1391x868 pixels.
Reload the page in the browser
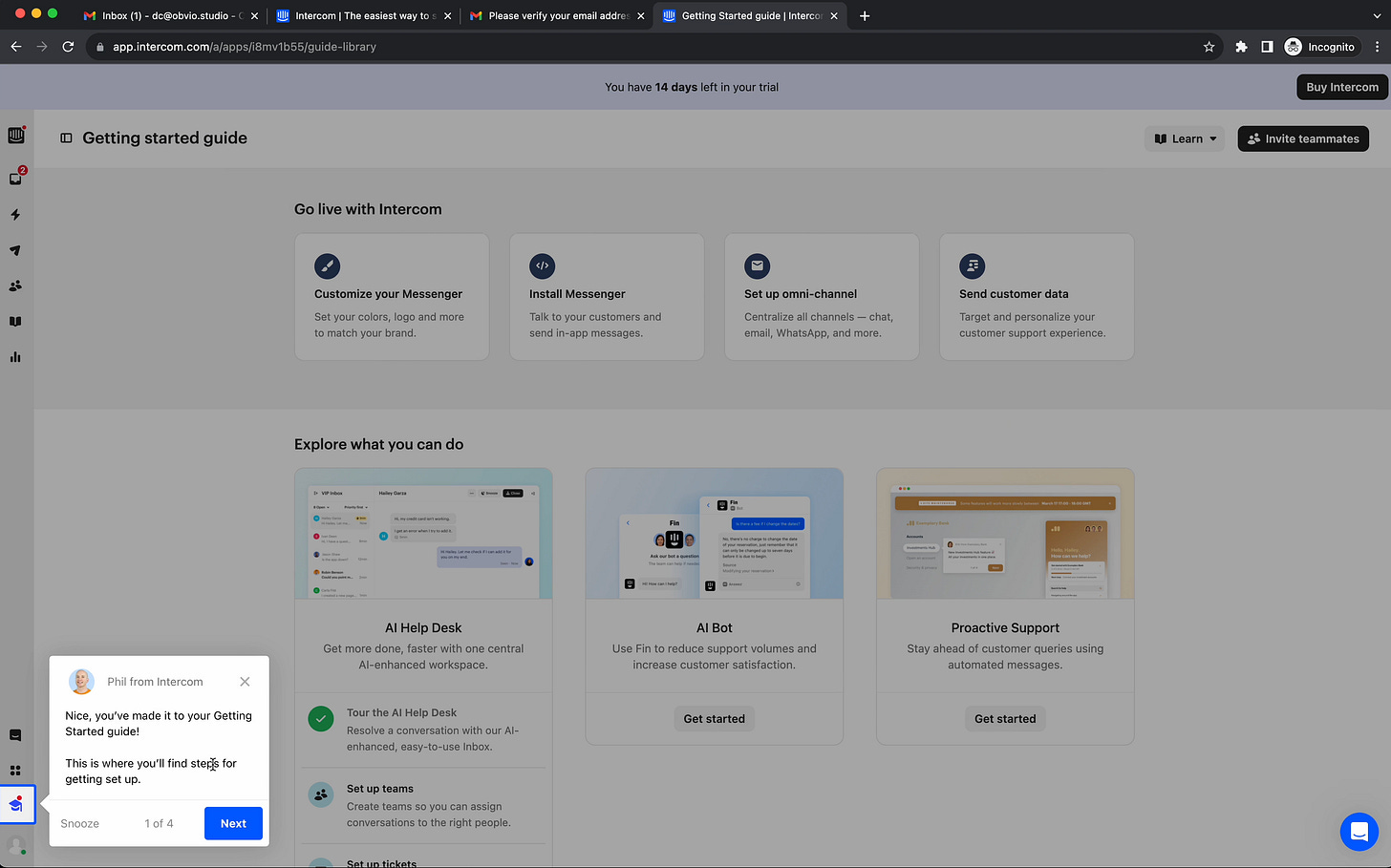point(68,47)
